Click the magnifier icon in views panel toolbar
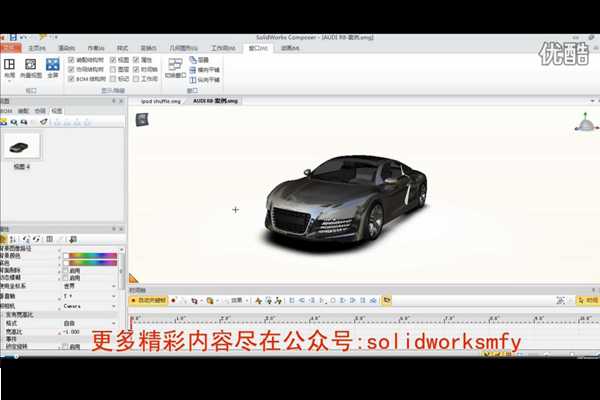Image resolution: width=600 pixels, height=400 pixels. [x=14, y=122]
